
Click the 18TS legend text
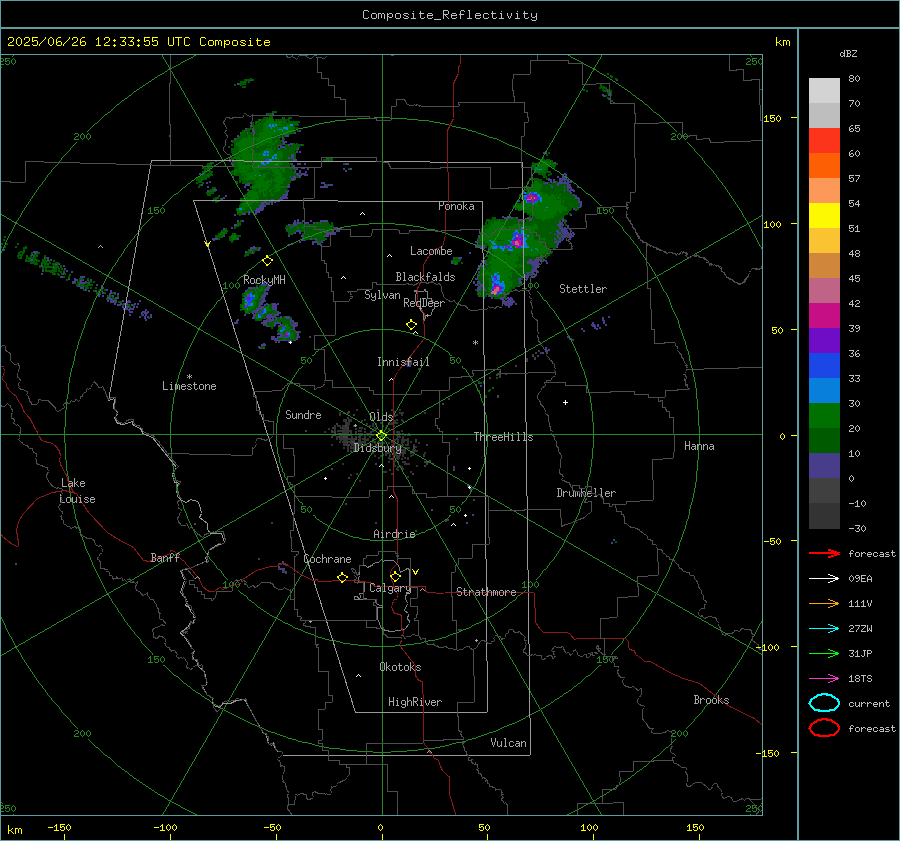tap(860, 679)
